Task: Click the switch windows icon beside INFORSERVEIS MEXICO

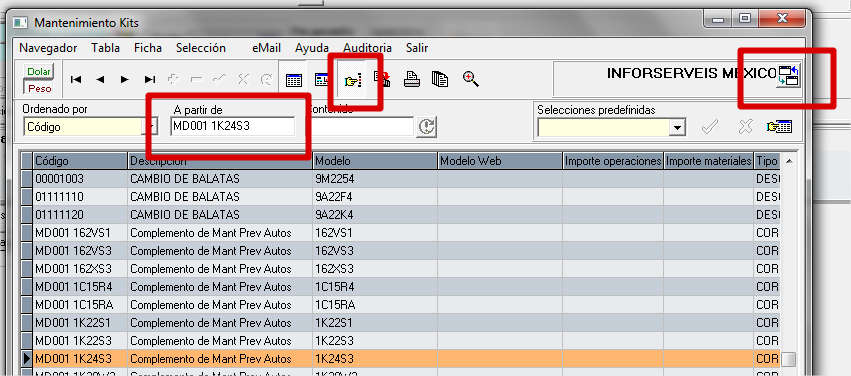Action: [x=788, y=76]
